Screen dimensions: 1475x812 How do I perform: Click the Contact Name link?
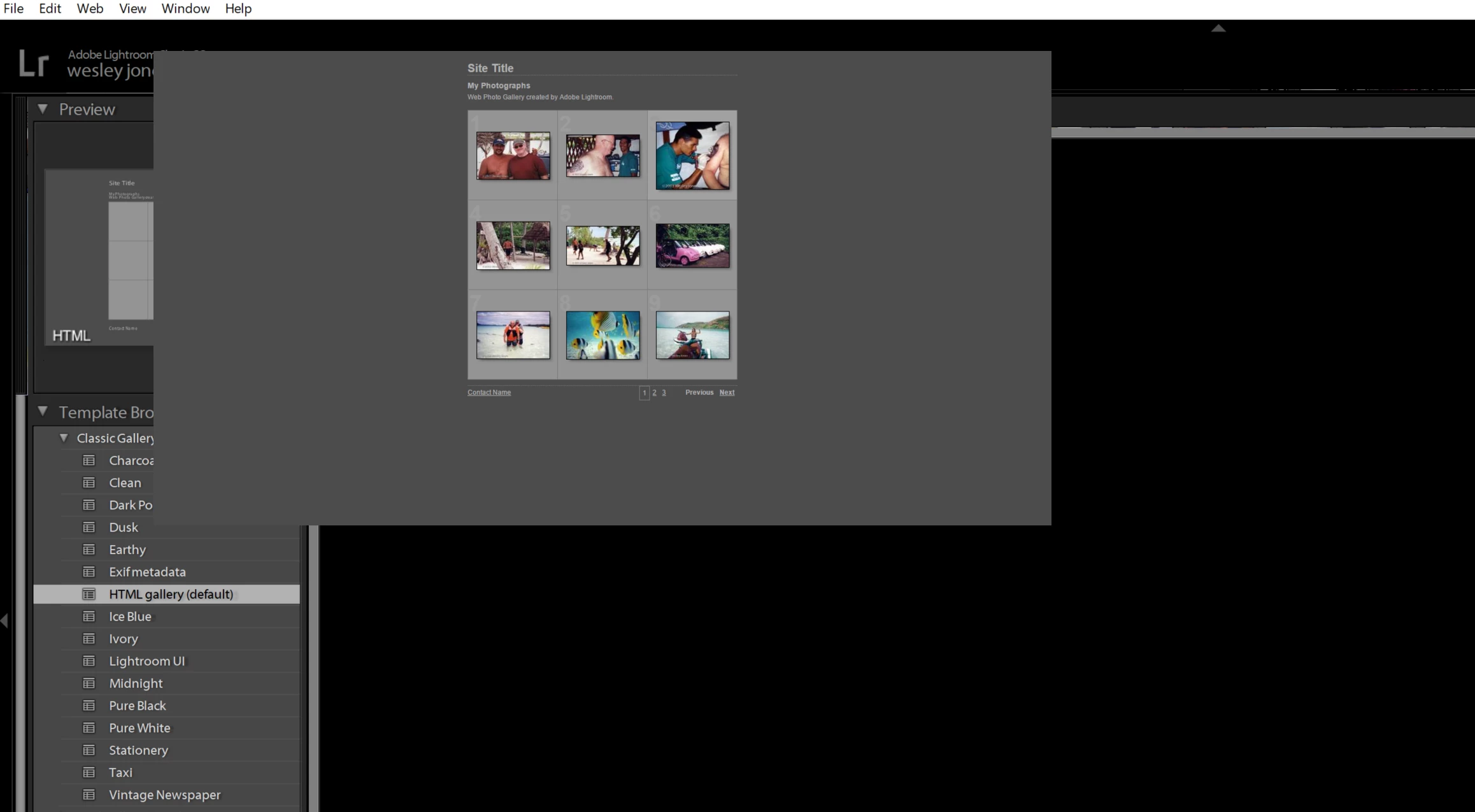tap(488, 392)
